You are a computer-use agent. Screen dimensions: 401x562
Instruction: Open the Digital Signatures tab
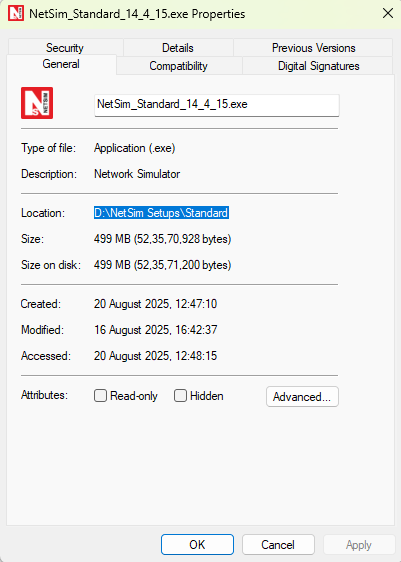click(x=319, y=66)
